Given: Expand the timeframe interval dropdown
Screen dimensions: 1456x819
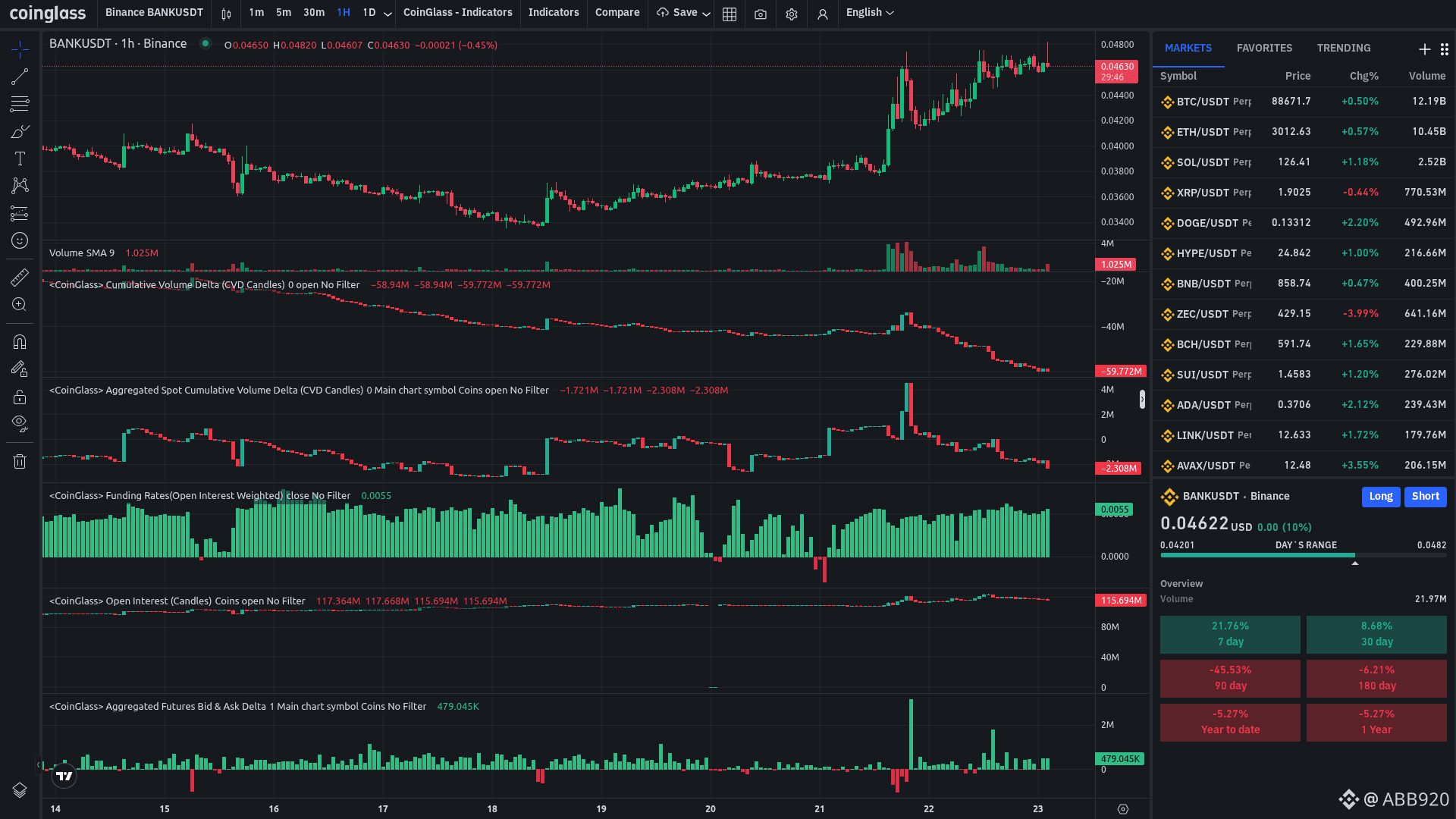Looking at the screenshot, I should [x=388, y=14].
